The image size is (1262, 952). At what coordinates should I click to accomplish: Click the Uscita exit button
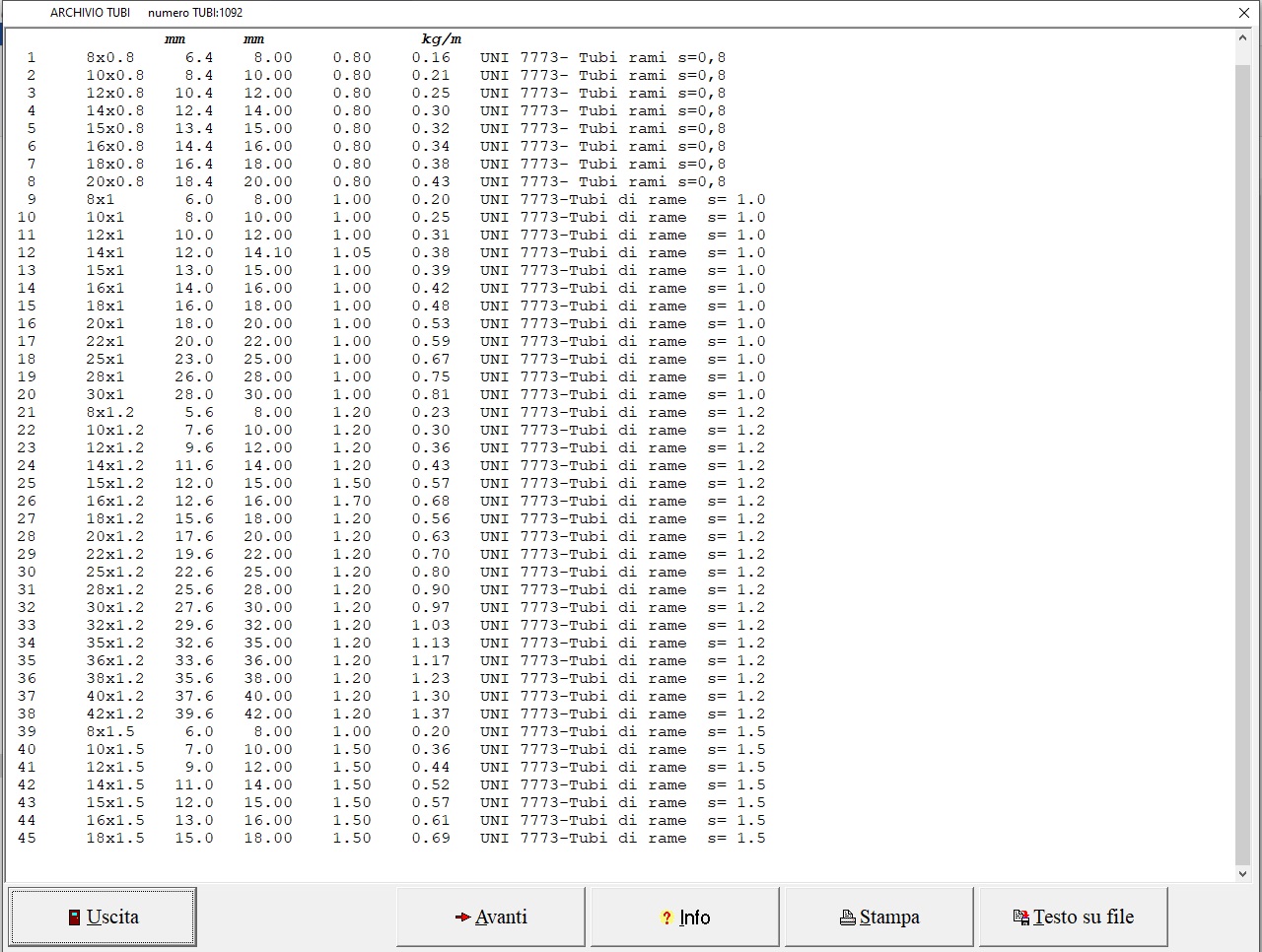(x=103, y=917)
